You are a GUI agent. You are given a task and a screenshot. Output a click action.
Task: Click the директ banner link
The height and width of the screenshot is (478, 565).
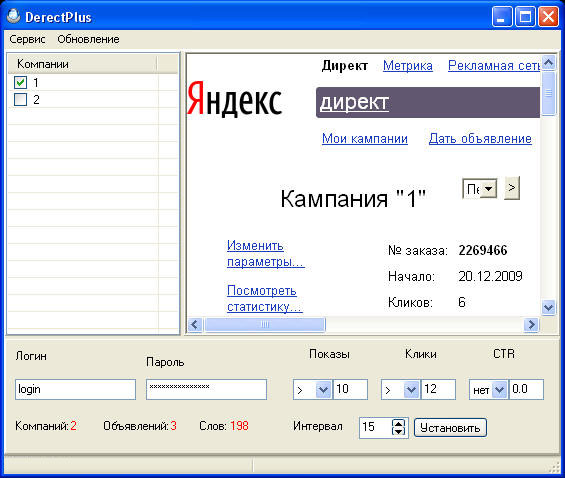pyautogui.click(x=354, y=102)
